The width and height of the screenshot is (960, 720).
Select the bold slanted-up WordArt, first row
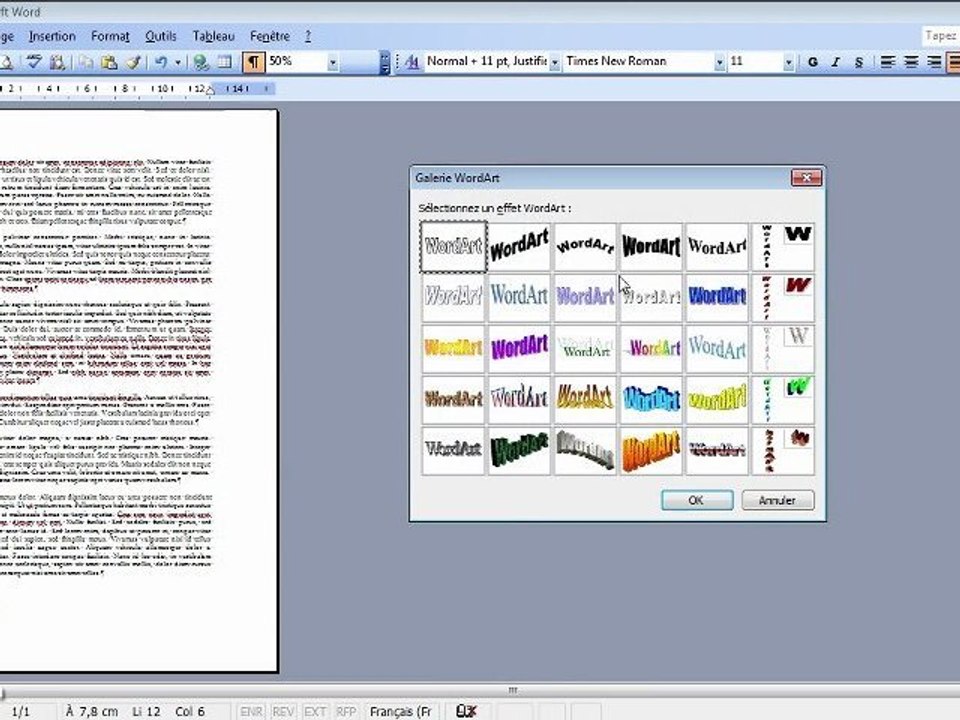[519, 247]
